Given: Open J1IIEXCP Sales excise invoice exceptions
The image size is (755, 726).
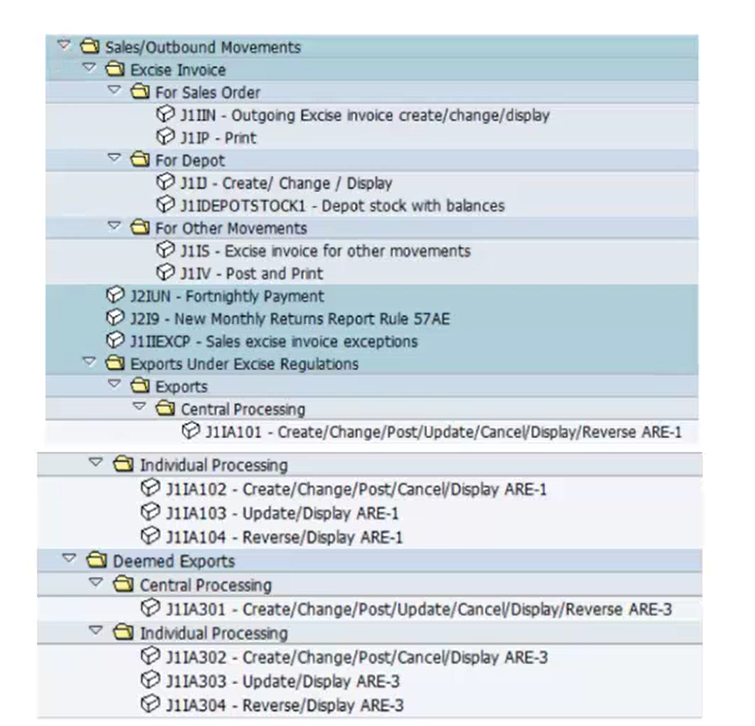Looking at the screenshot, I should [x=274, y=342].
